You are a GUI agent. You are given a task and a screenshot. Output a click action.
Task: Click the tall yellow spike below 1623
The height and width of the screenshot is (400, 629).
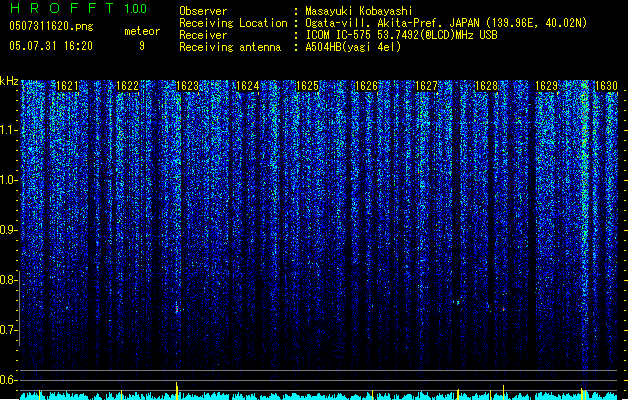(177, 389)
